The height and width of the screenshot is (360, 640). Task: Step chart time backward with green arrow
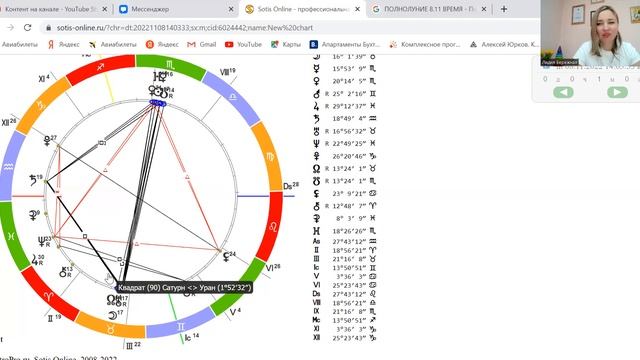pyautogui.click(x=563, y=92)
